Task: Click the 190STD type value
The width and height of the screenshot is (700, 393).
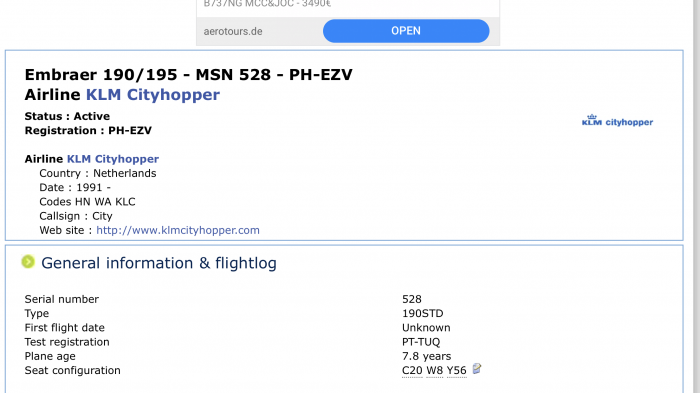Action: (x=422, y=313)
